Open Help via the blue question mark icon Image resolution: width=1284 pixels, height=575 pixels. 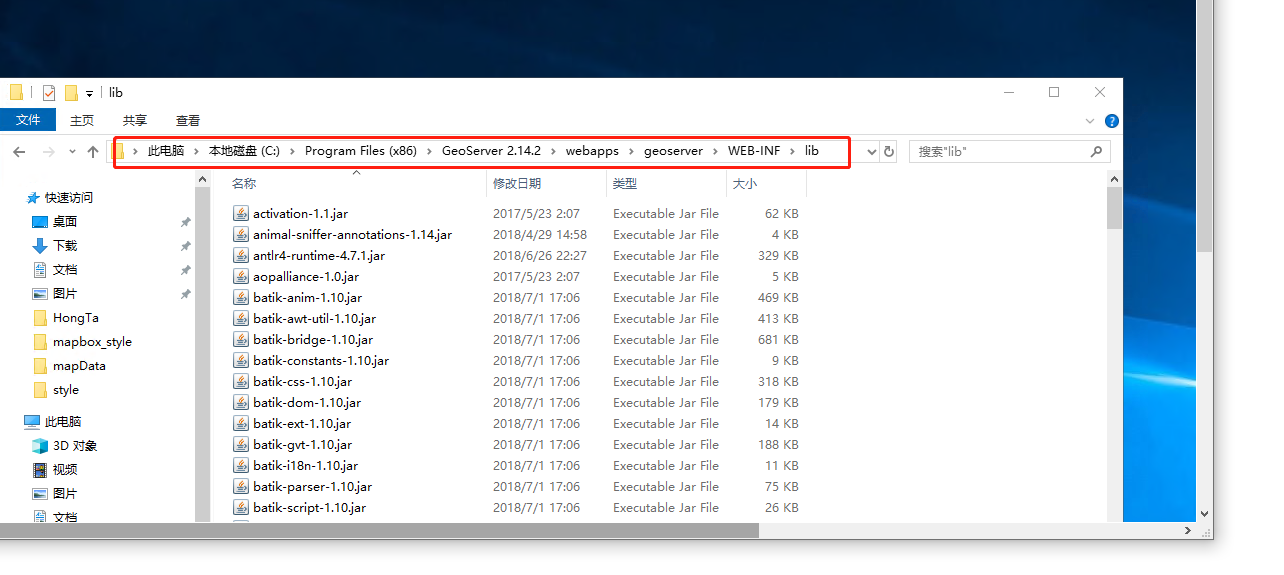(1111, 120)
